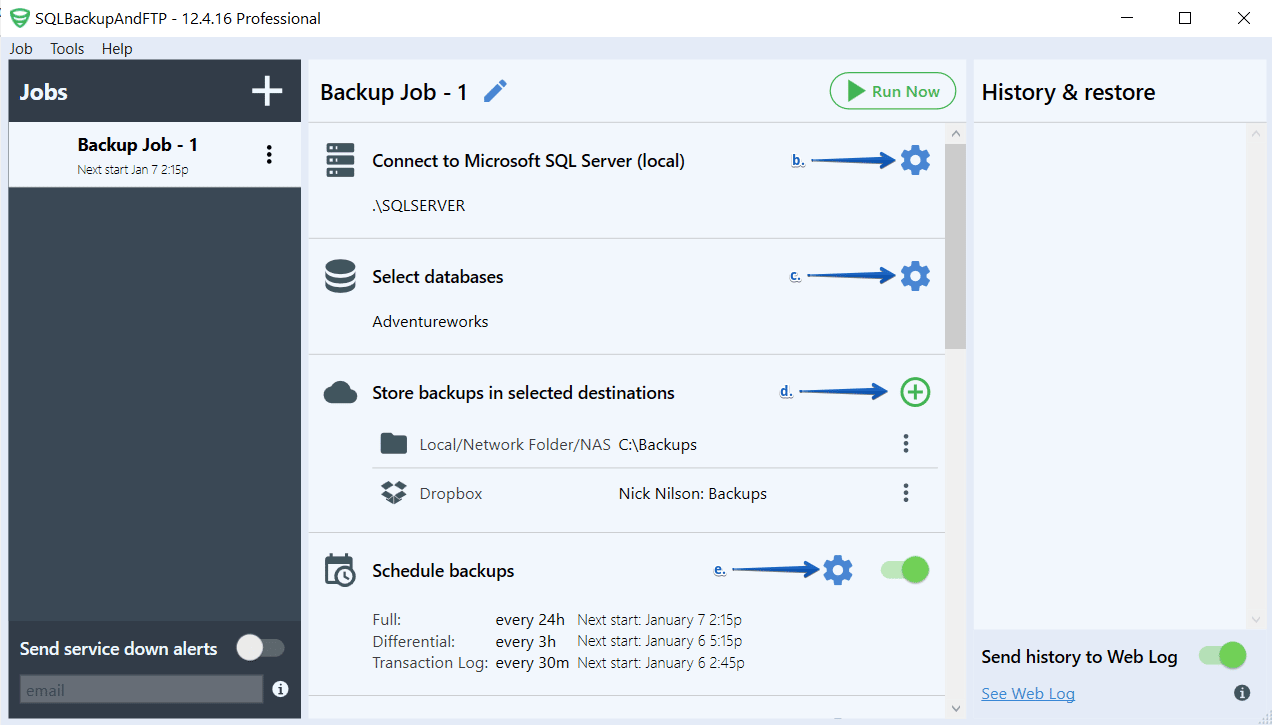Screen dimensions: 1272x725
Task: Click the Connect to Microsoft SQL Server heading
Action: click(528, 161)
